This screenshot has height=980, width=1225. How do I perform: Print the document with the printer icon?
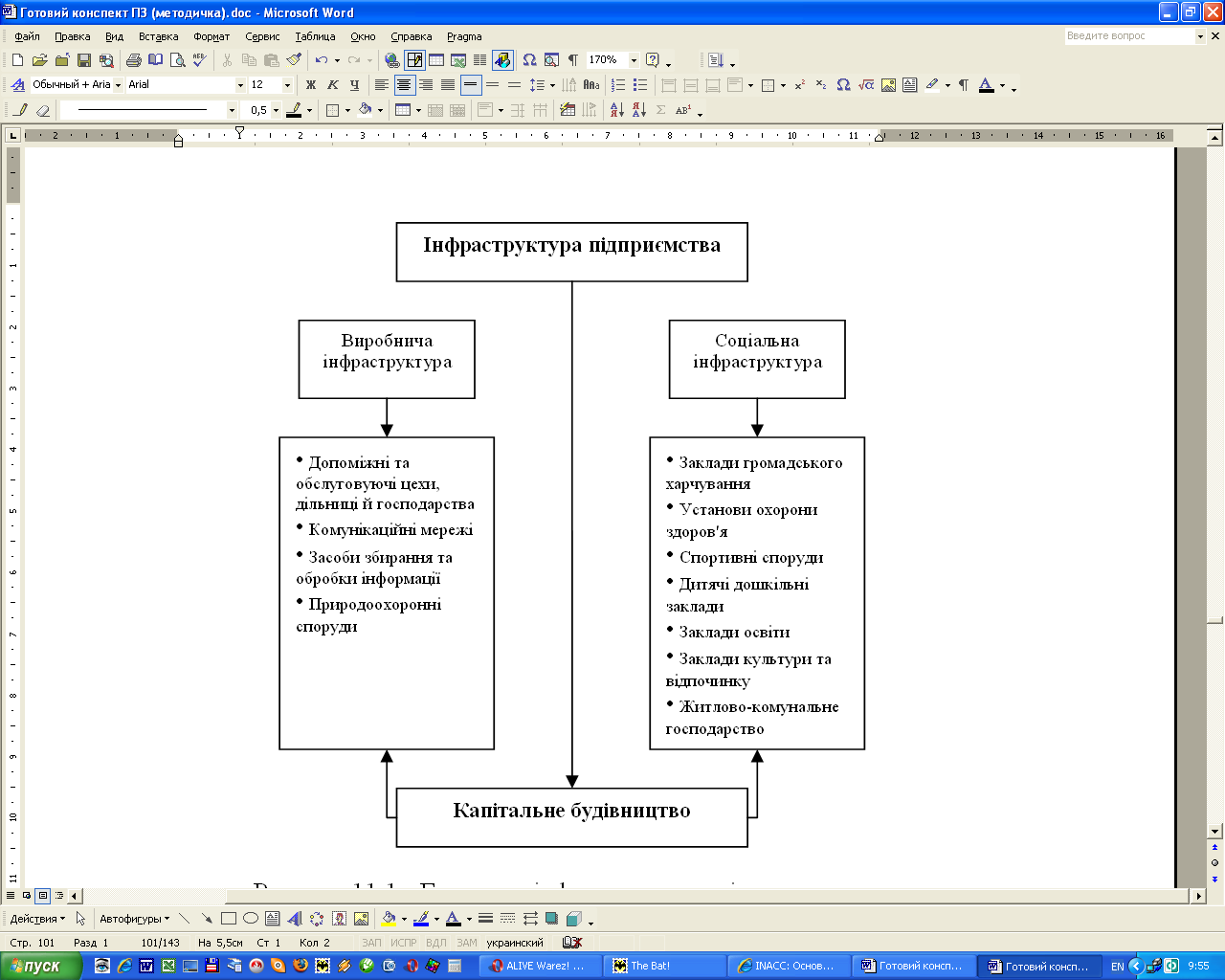(x=134, y=60)
